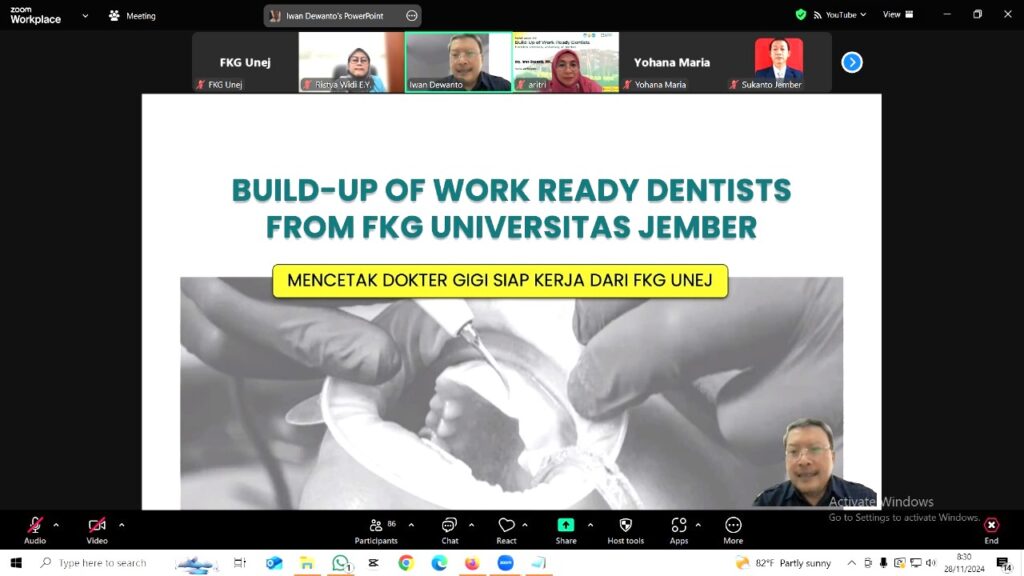Expand the Share options arrow
Screen dimensions: 1024x576
[x=590, y=525]
